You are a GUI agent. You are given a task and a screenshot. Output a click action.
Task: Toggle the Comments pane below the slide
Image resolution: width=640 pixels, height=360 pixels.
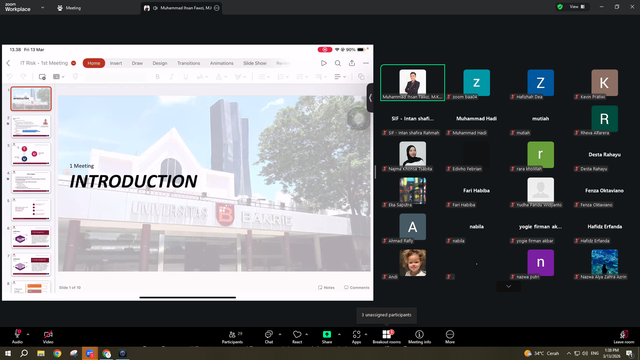tap(357, 287)
